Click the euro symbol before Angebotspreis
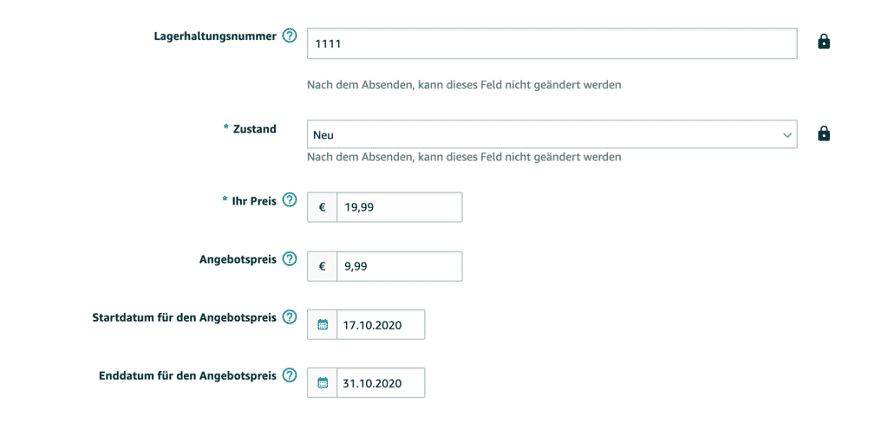The height and width of the screenshot is (423, 888). [322, 267]
